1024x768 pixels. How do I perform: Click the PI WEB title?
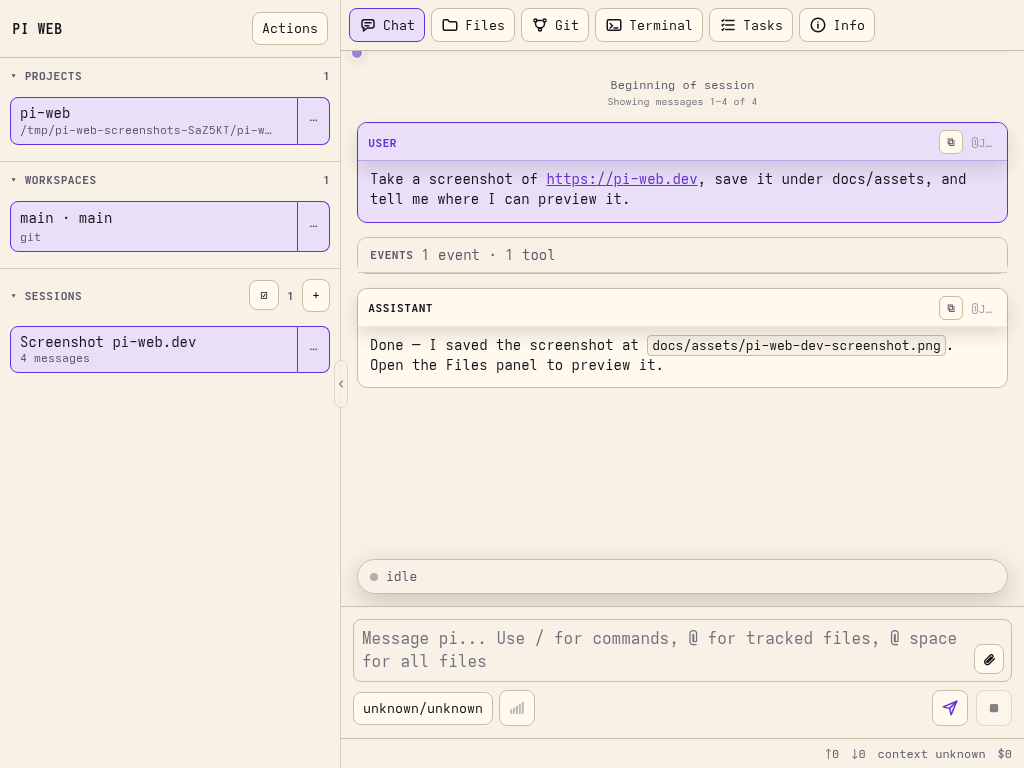click(37, 29)
